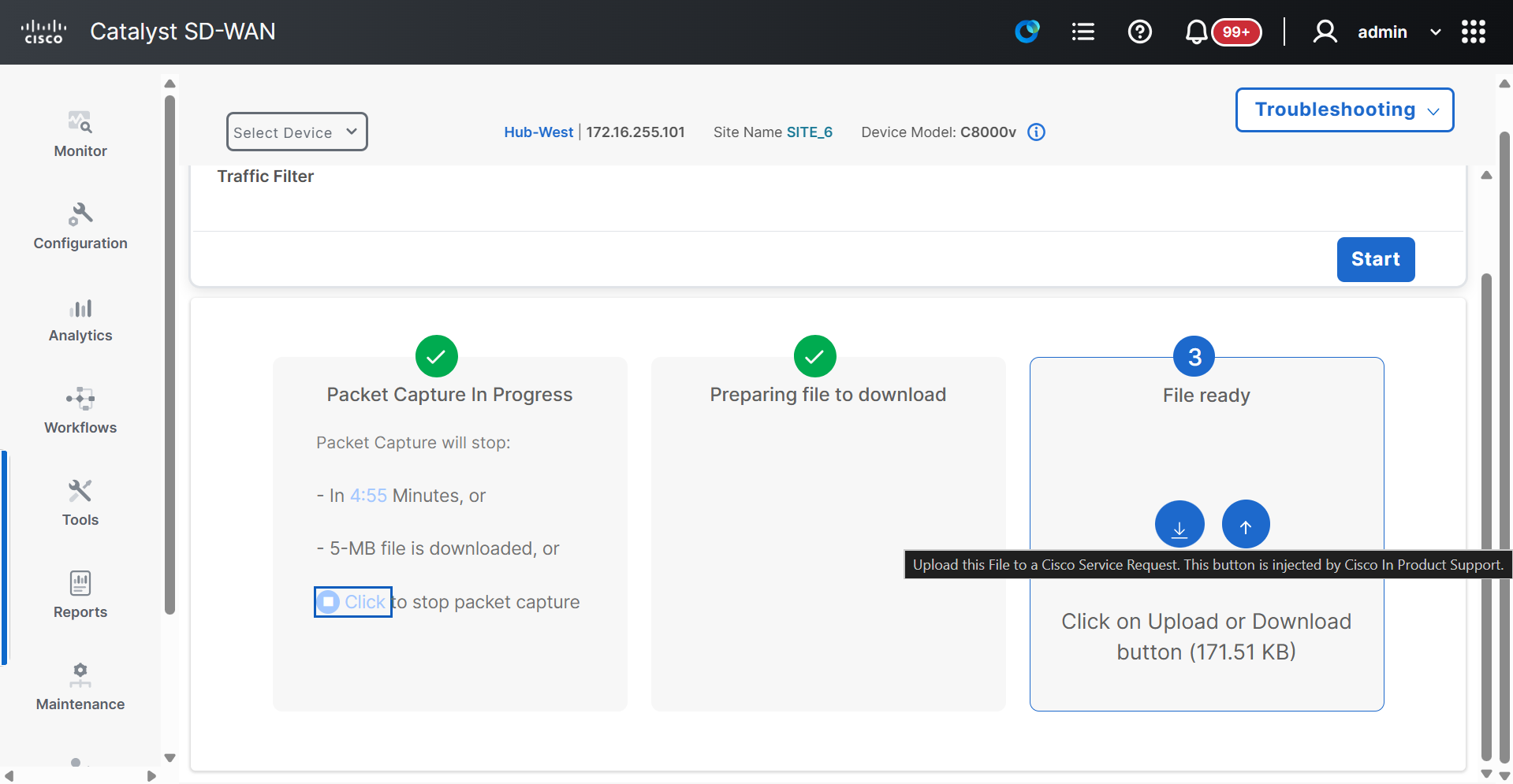Go to Reports in the sidebar
Viewport: 1513px width, 784px height.
[80, 595]
